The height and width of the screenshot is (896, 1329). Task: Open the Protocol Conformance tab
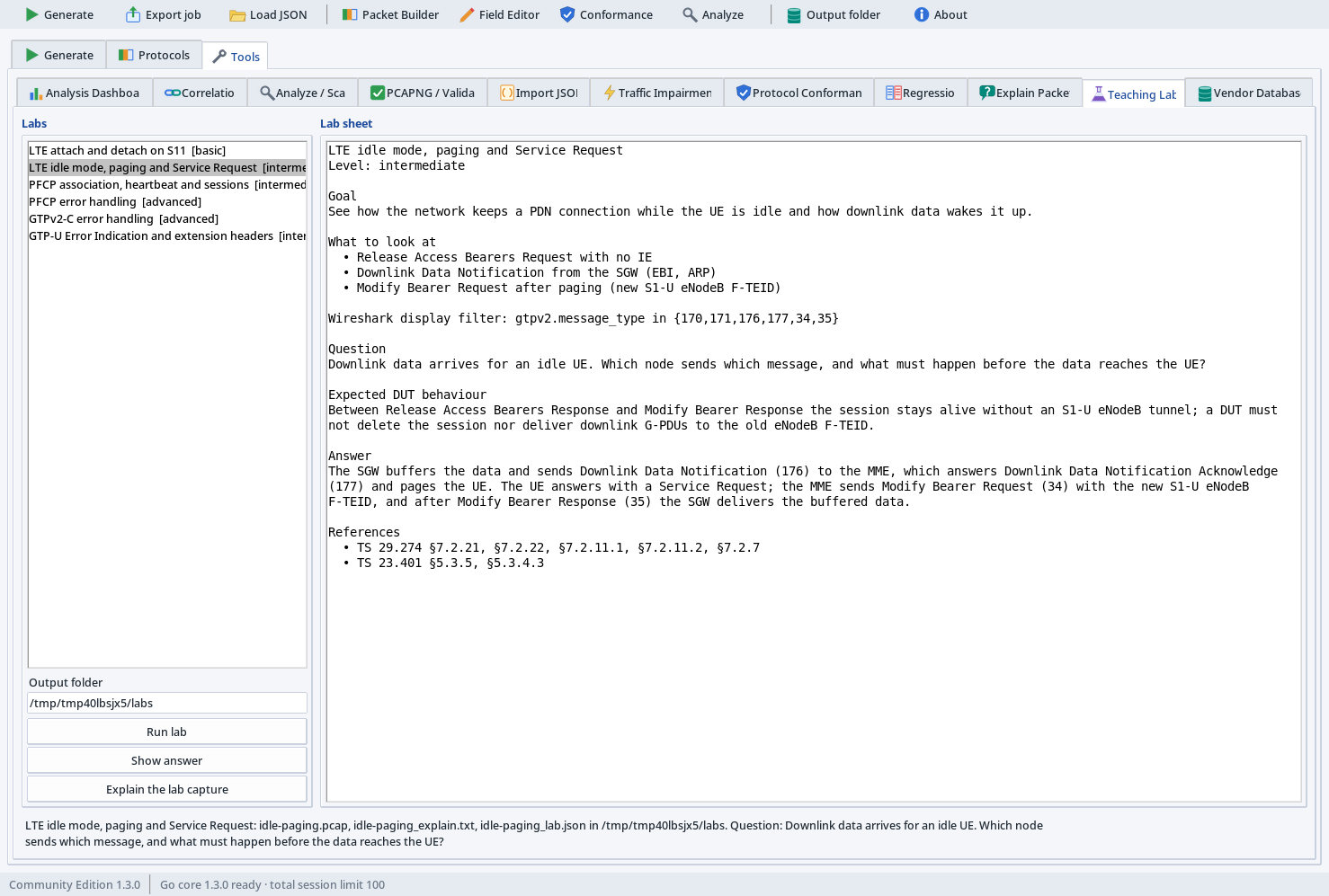pyautogui.click(x=798, y=93)
